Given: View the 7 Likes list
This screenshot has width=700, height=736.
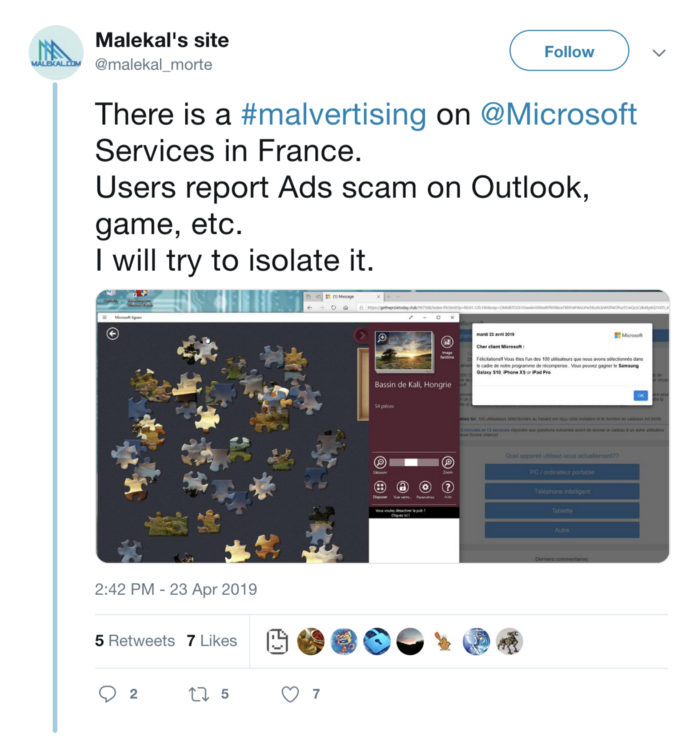Looking at the screenshot, I should pyautogui.click(x=211, y=641).
